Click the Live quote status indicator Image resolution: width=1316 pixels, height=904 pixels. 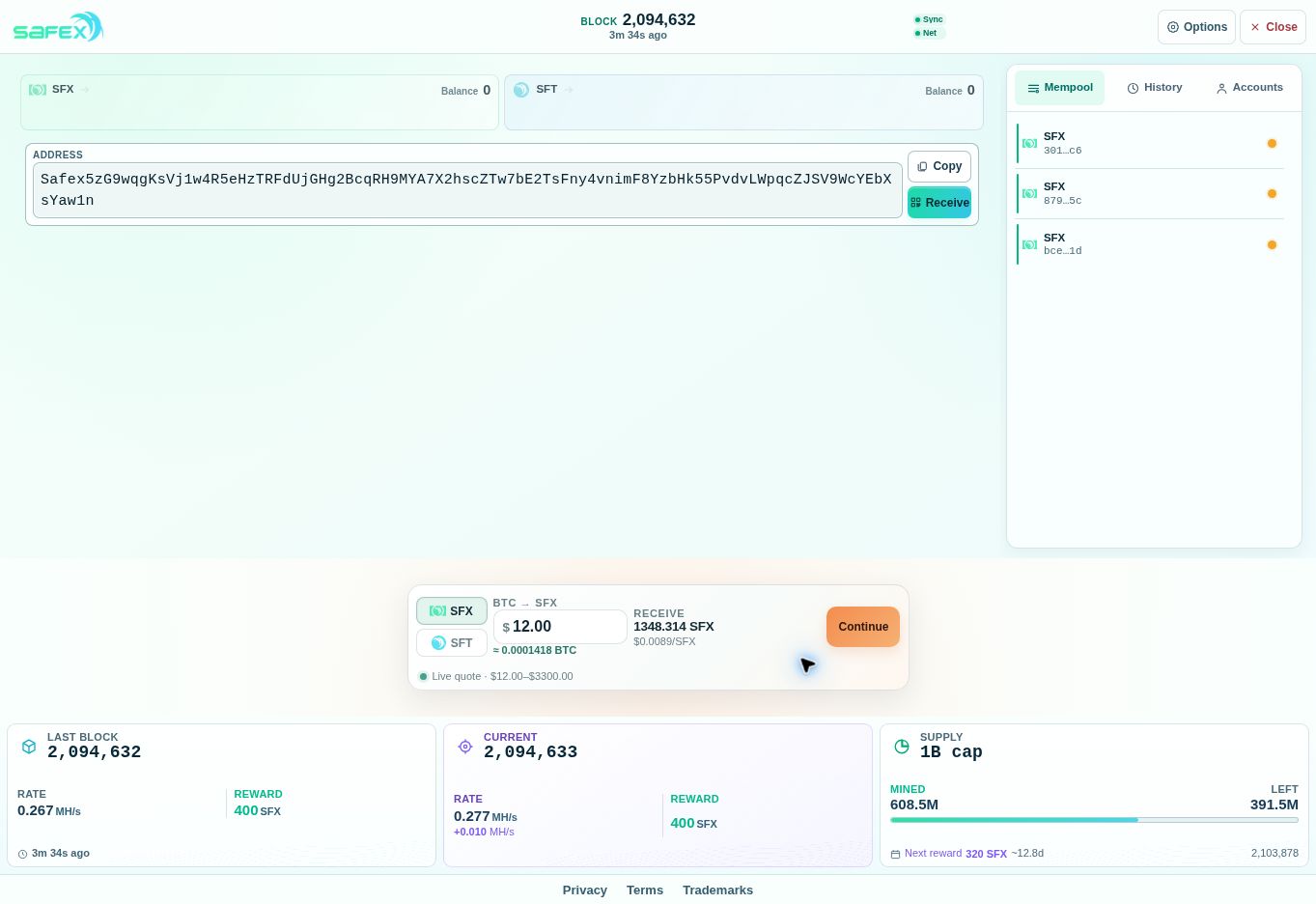(423, 676)
